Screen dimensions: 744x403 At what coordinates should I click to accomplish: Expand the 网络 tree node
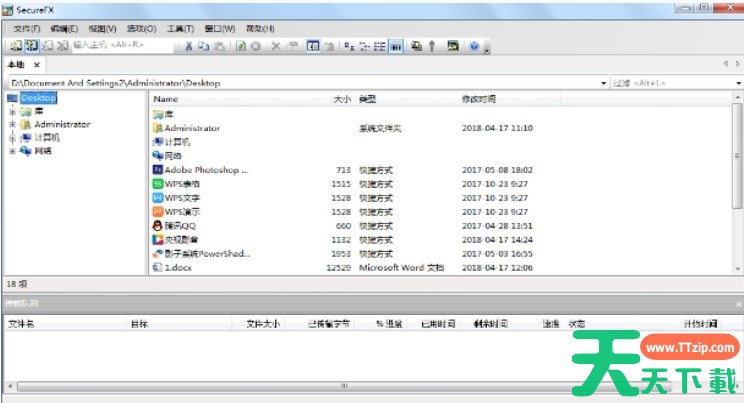(x=12, y=151)
